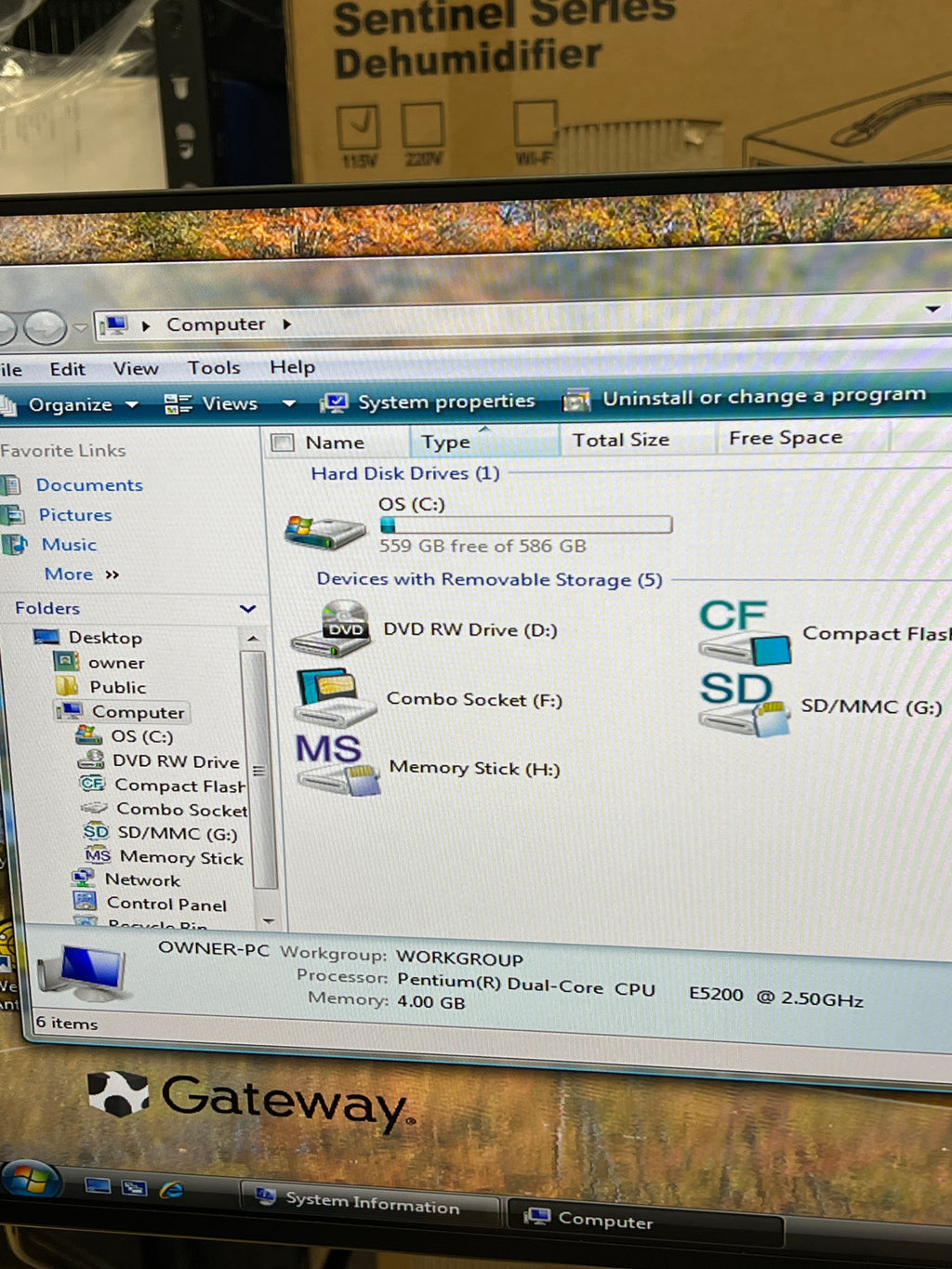Click the arrow before Computer in address bar
This screenshot has width=952, height=1269.
146,326
